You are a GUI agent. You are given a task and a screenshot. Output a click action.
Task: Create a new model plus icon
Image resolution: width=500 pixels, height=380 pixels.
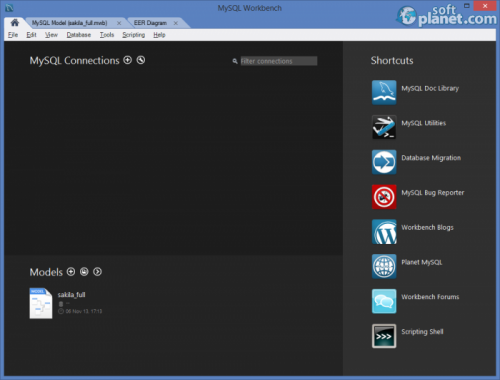(71, 272)
